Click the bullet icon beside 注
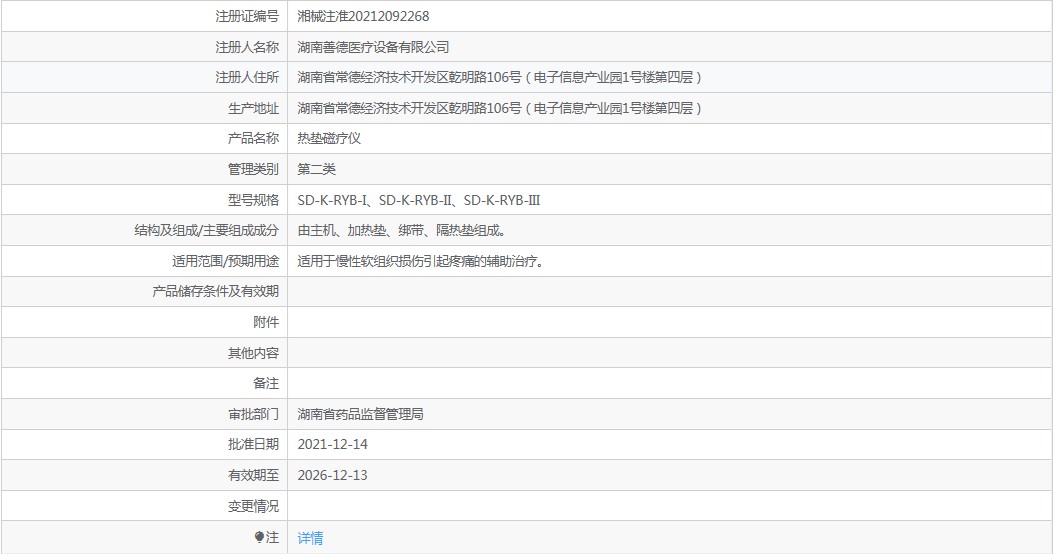This screenshot has width=1053, height=558. point(259,537)
